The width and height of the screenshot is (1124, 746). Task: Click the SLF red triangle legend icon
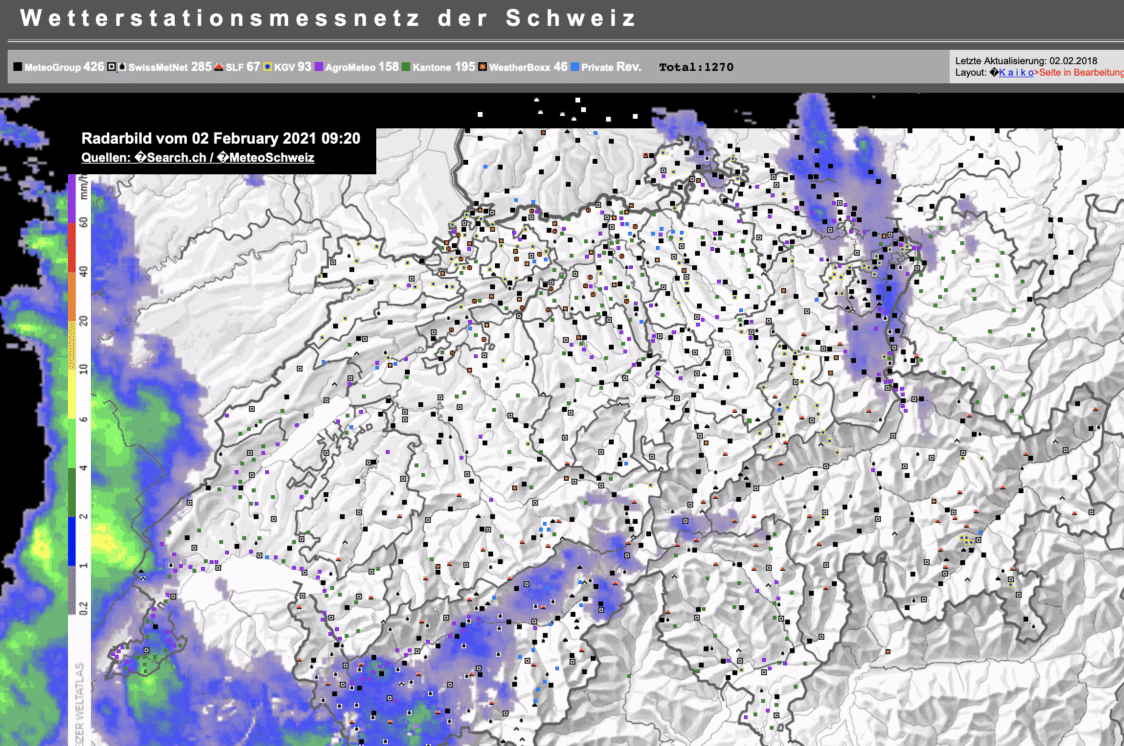tap(219, 67)
